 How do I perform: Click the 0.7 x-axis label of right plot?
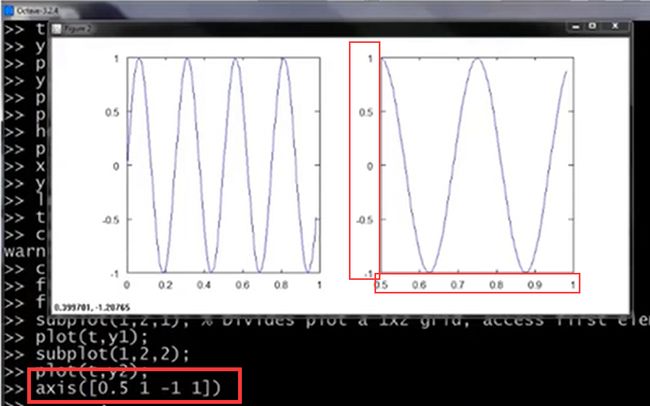click(457, 285)
